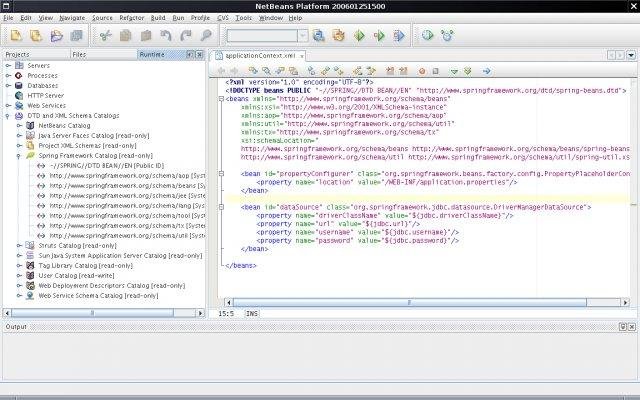Click the Save All toolbar icon
The image size is (640, 400).
click(76, 36)
